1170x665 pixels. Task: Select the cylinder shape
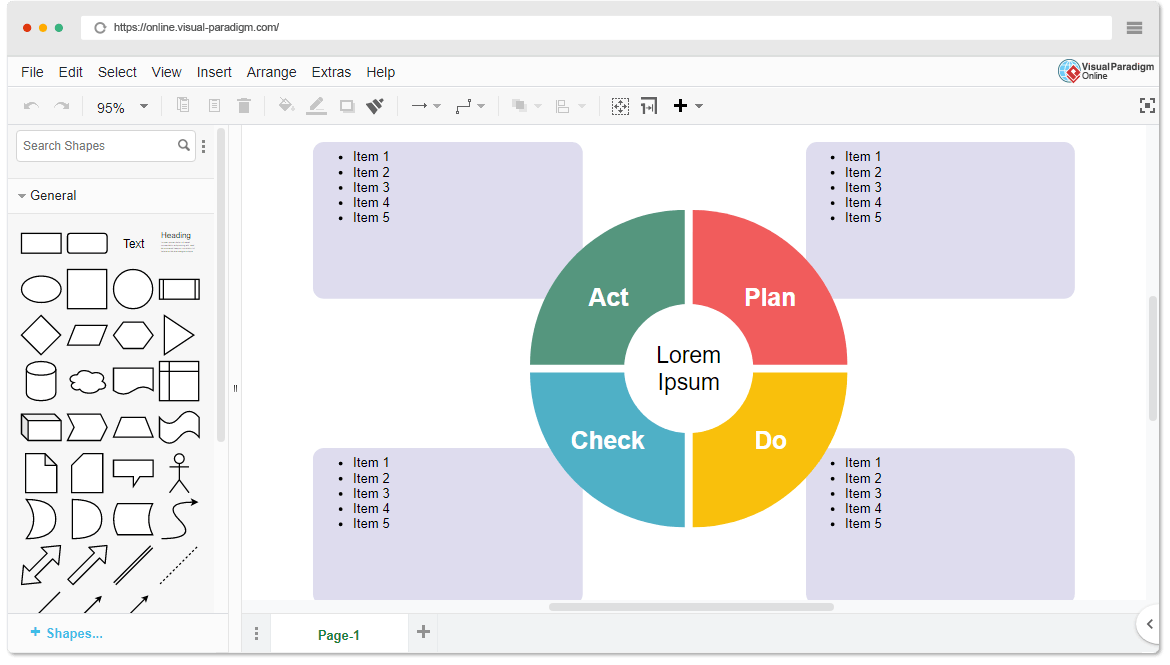point(41,381)
